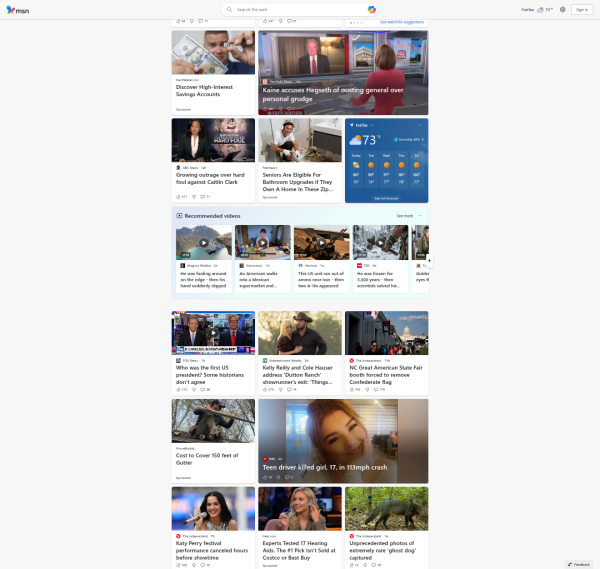
Task: Open See watchlist suggestions link
Action: coord(402,22)
